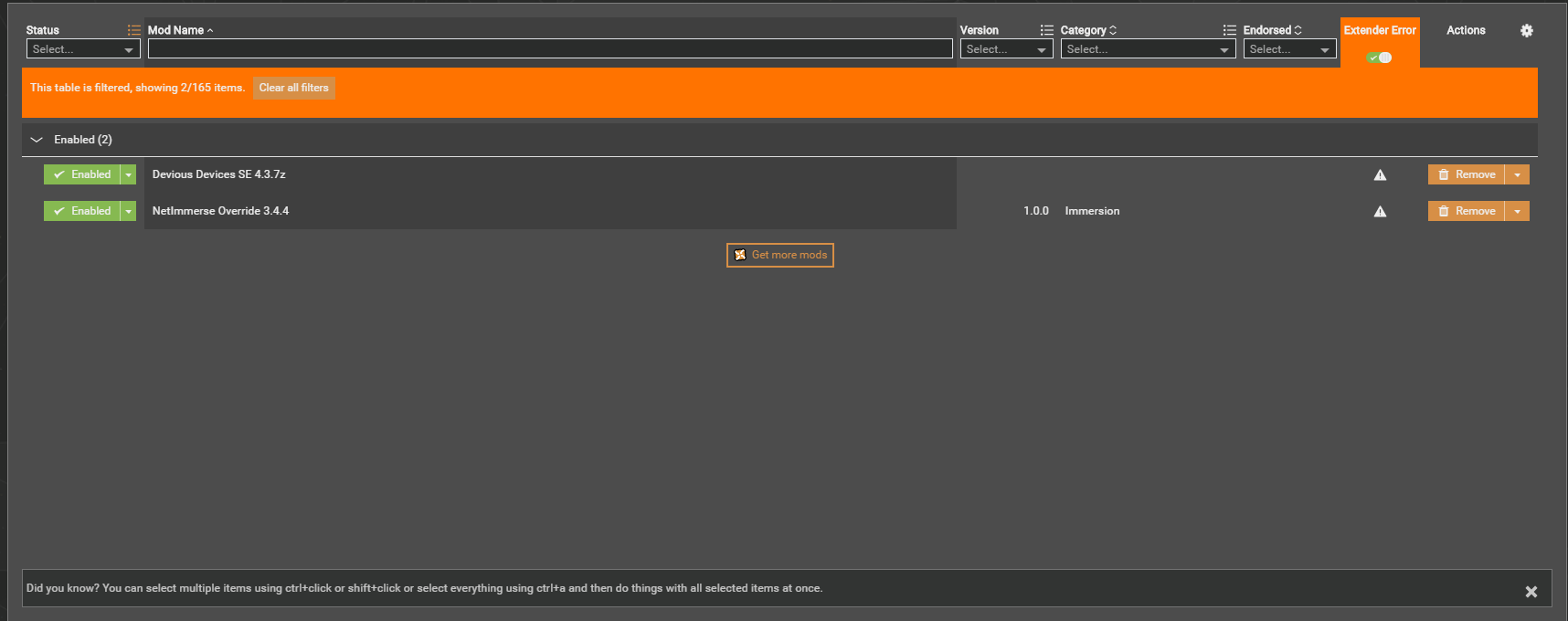Click the list icon beside Mod Name
Viewport: 1568px width, 621px height.
[x=134, y=30]
